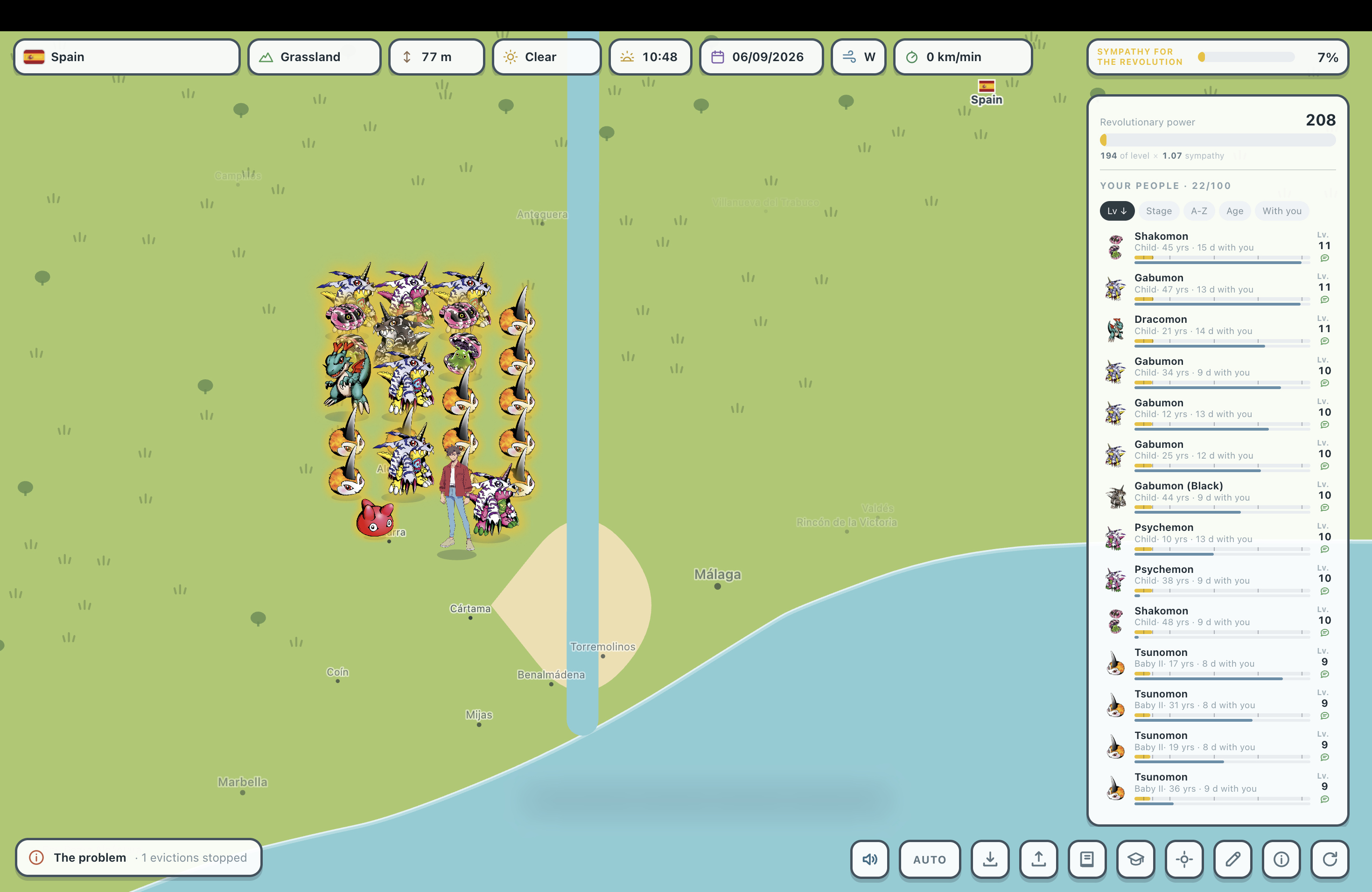Viewport: 1372px width, 892px height.
Task: Click the speedometer icon beside 0 km/min
Action: pyautogui.click(x=912, y=57)
